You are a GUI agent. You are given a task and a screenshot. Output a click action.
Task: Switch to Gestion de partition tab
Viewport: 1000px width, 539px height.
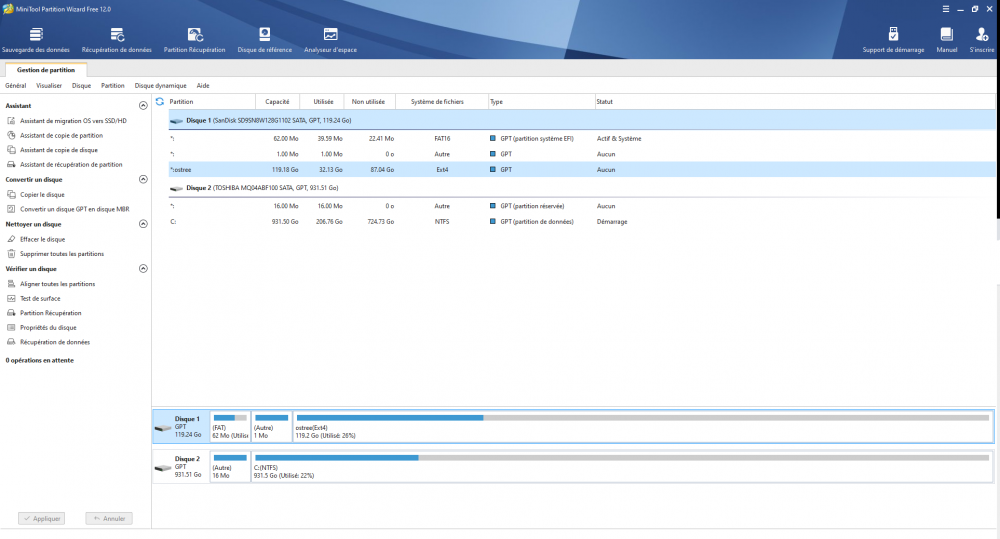pos(45,70)
